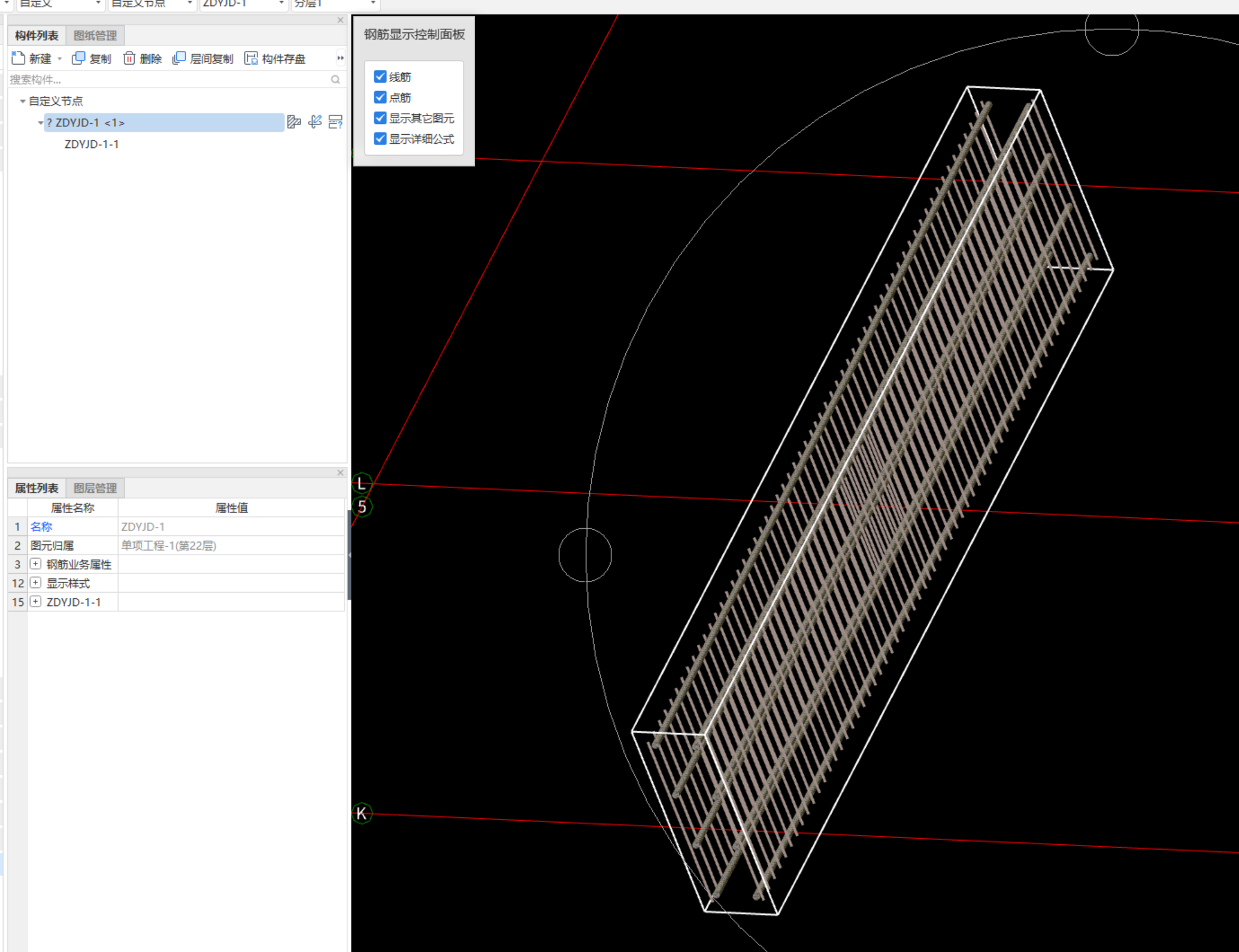Viewport: 1239px width, 952px height.
Task: Click the 属性值 column header
Action: 231,508
